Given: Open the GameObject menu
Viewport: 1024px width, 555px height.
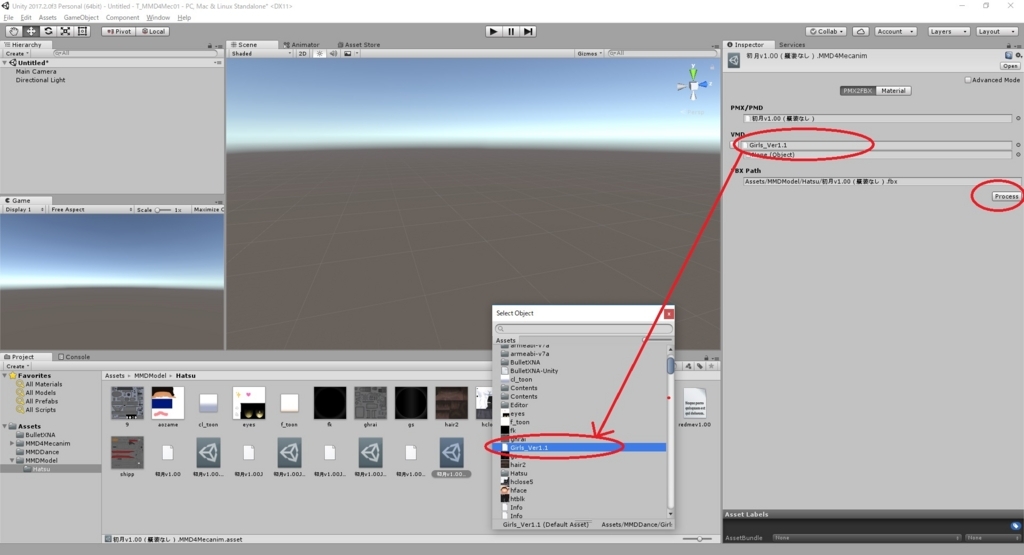Looking at the screenshot, I should pyautogui.click(x=81, y=18).
